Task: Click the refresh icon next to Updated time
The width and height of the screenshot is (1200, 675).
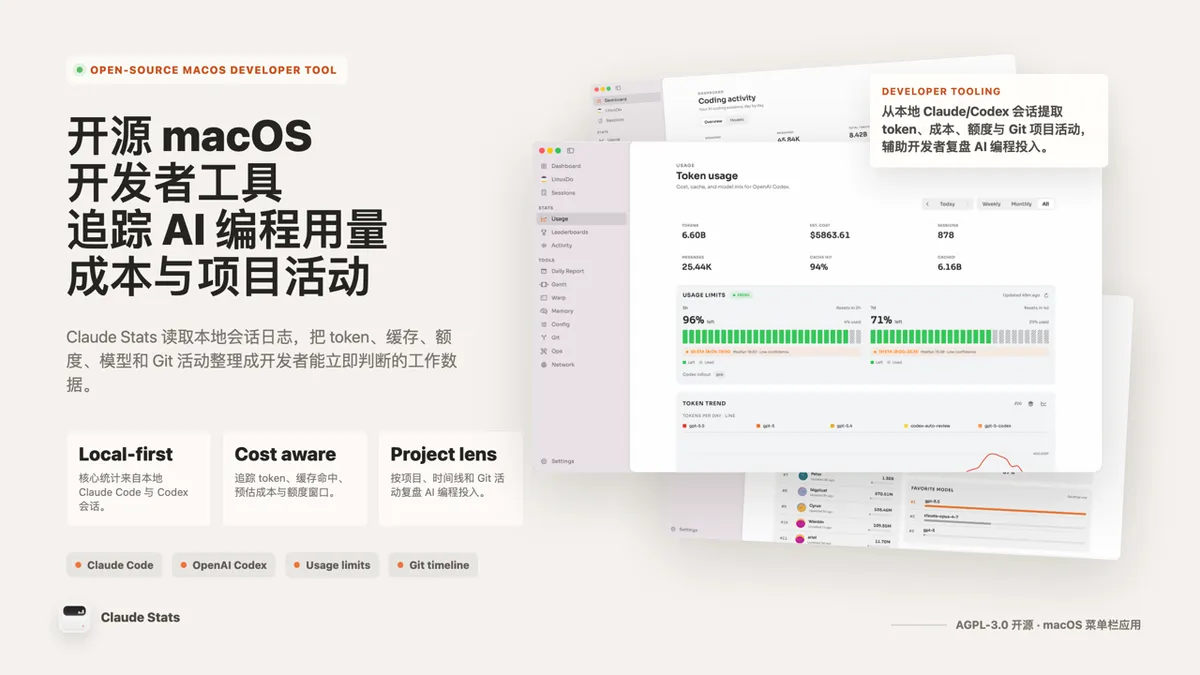Action: point(1046,295)
